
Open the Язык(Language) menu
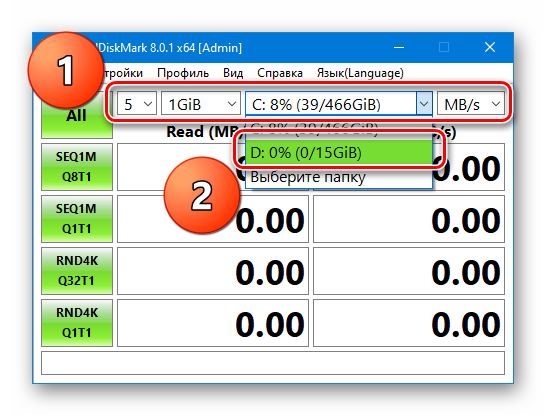pos(360,73)
